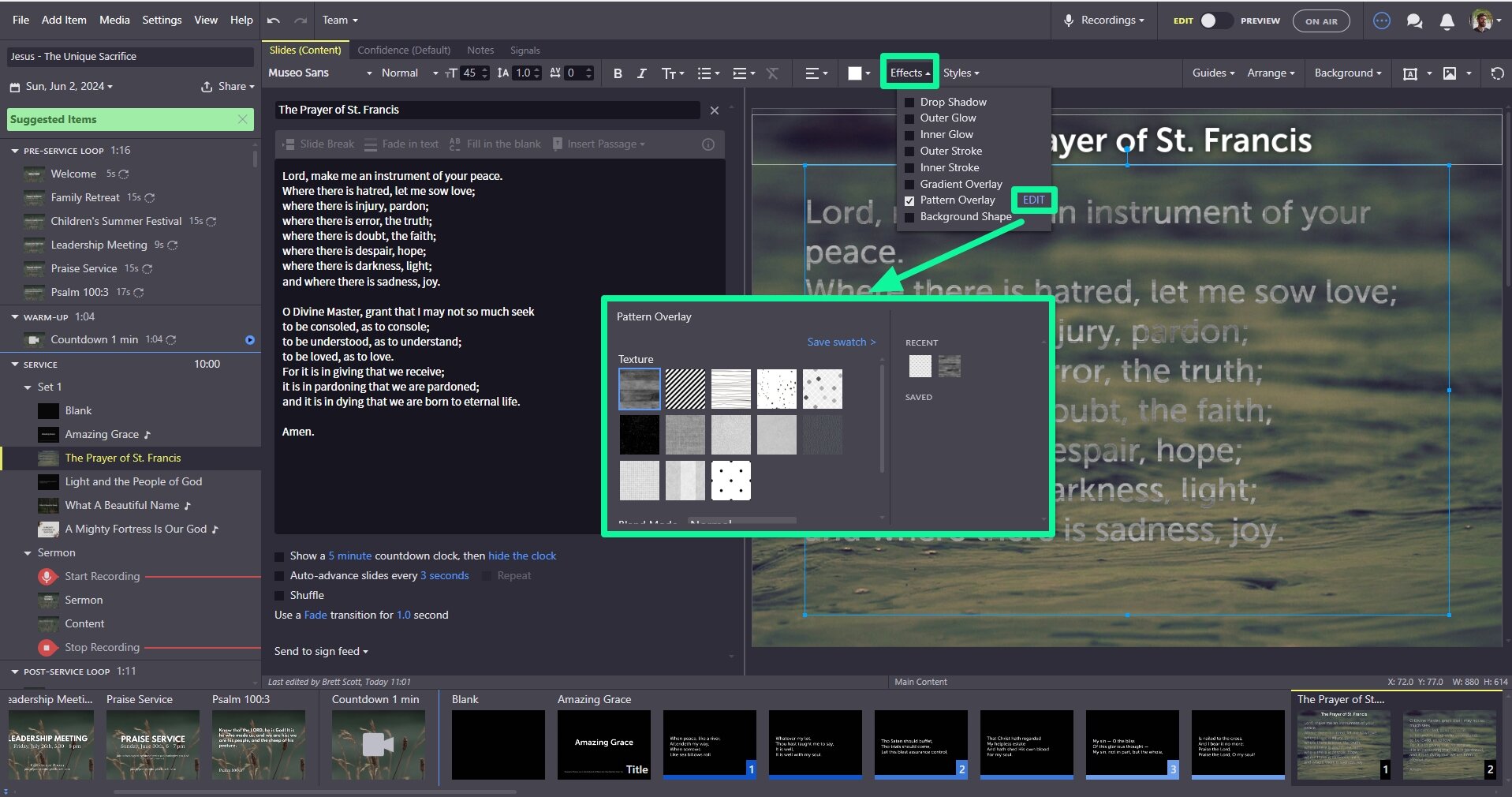1512x797 pixels.
Task: Open the Recordings dropdown
Action: click(1103, 21)
